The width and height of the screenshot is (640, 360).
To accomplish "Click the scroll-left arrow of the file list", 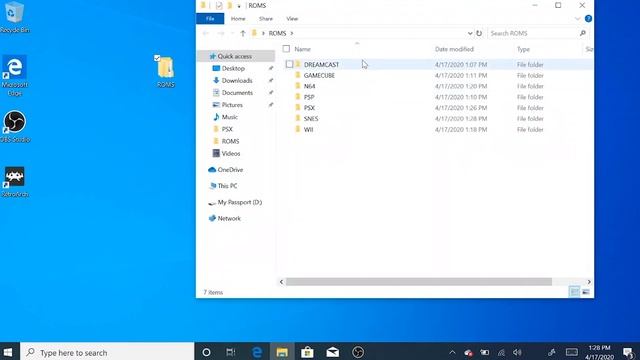I will pyautogui.click(x=281, y=282).
